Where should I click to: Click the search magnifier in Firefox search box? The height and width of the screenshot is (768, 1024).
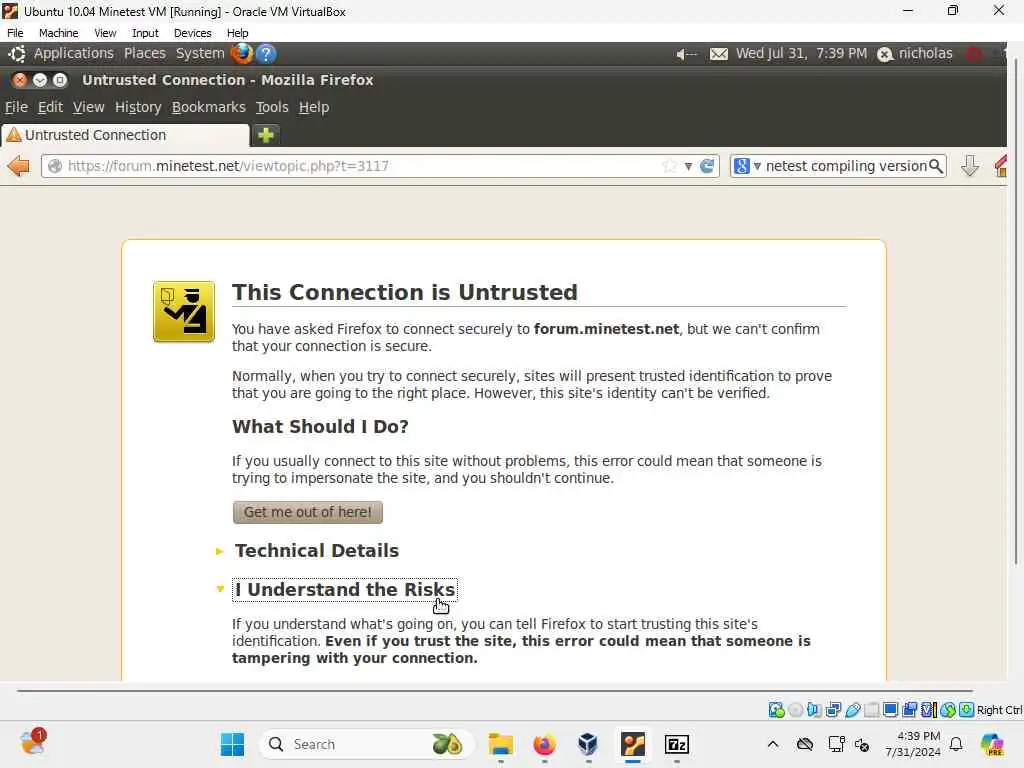936,166
